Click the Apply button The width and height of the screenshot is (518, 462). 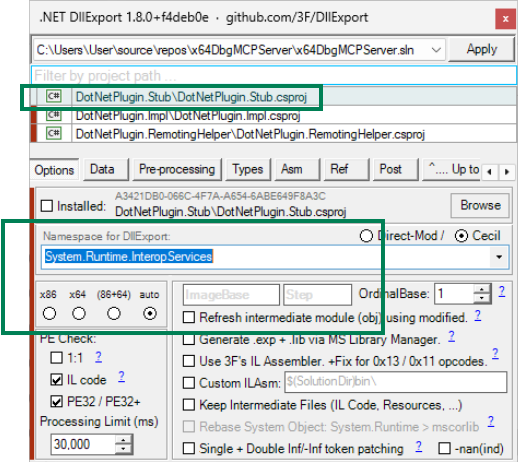pyautogui.click(x=481, y=49)
